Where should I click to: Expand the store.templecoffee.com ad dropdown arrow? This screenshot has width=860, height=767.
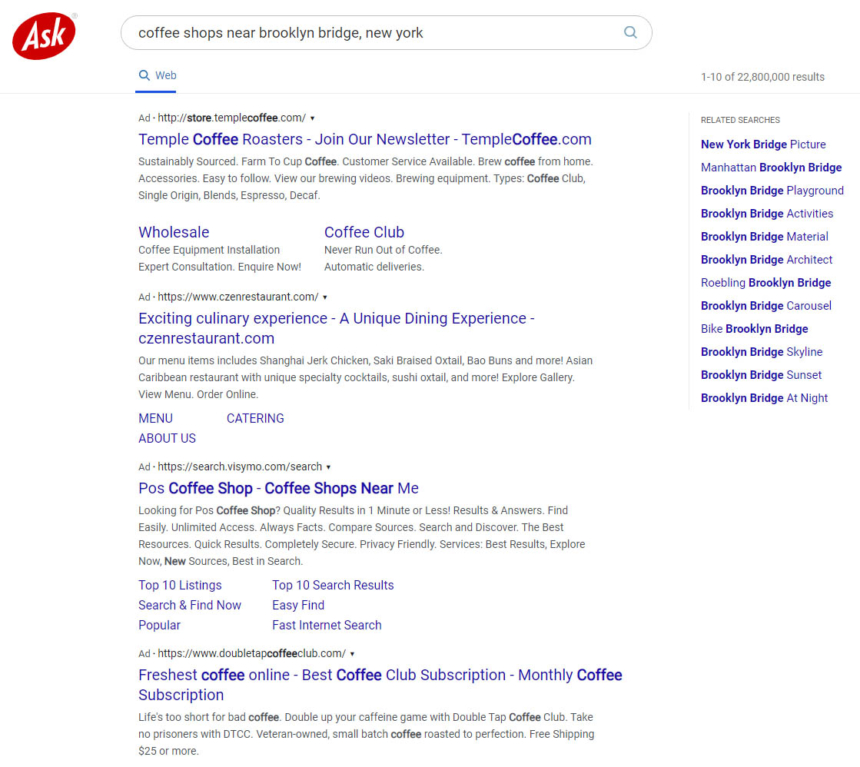313,118
